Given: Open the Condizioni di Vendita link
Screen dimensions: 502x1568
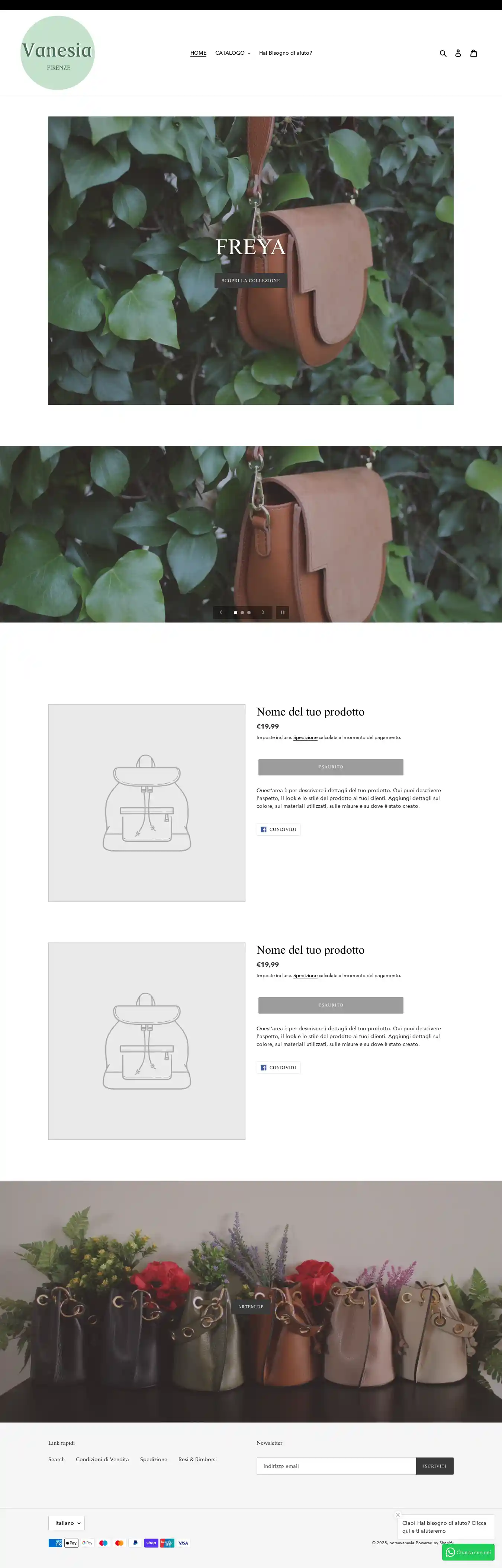Looking at the screenshot, I should coord(102,1459).
